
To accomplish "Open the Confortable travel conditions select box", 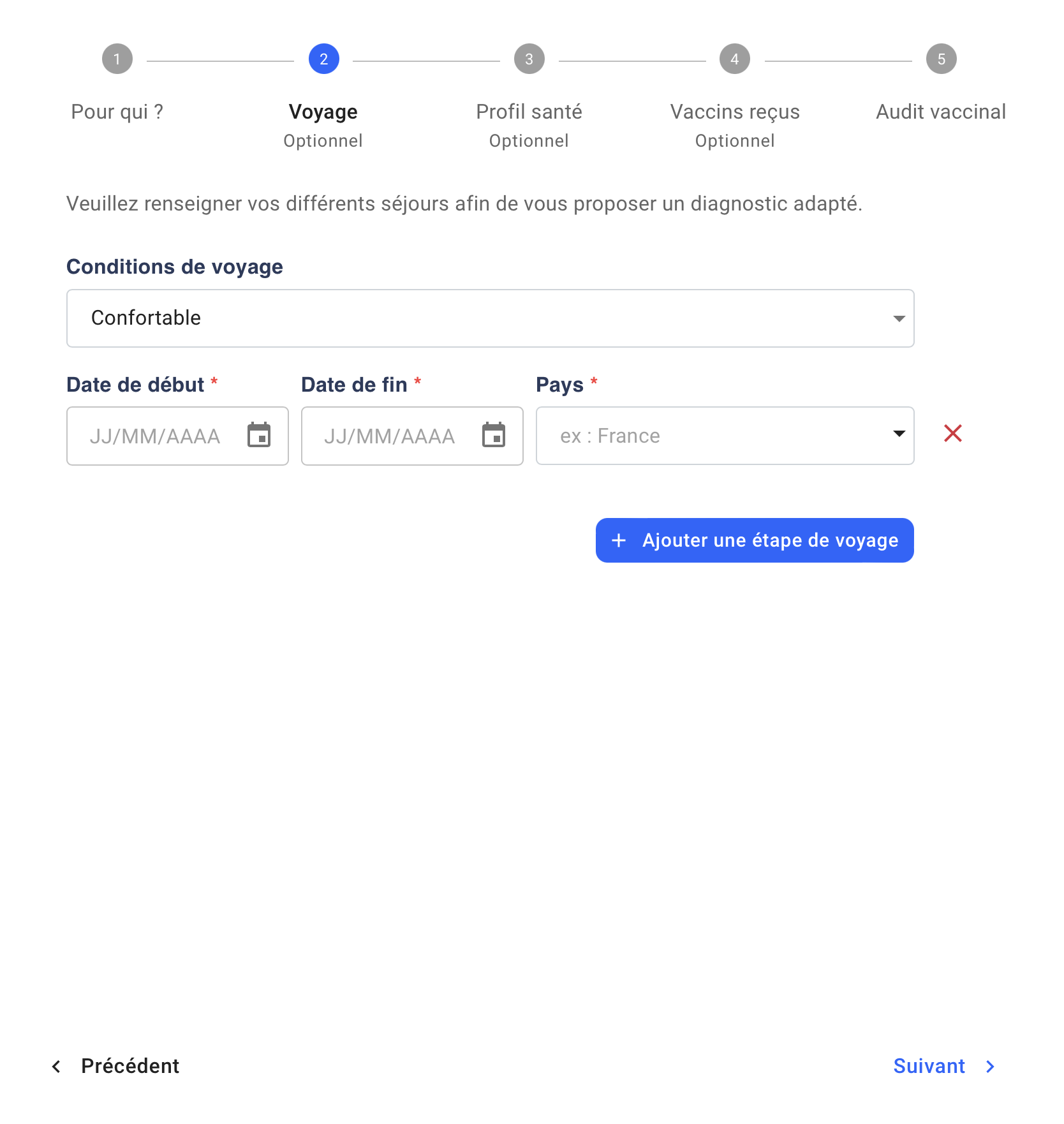I will click(x=491, y=318).
